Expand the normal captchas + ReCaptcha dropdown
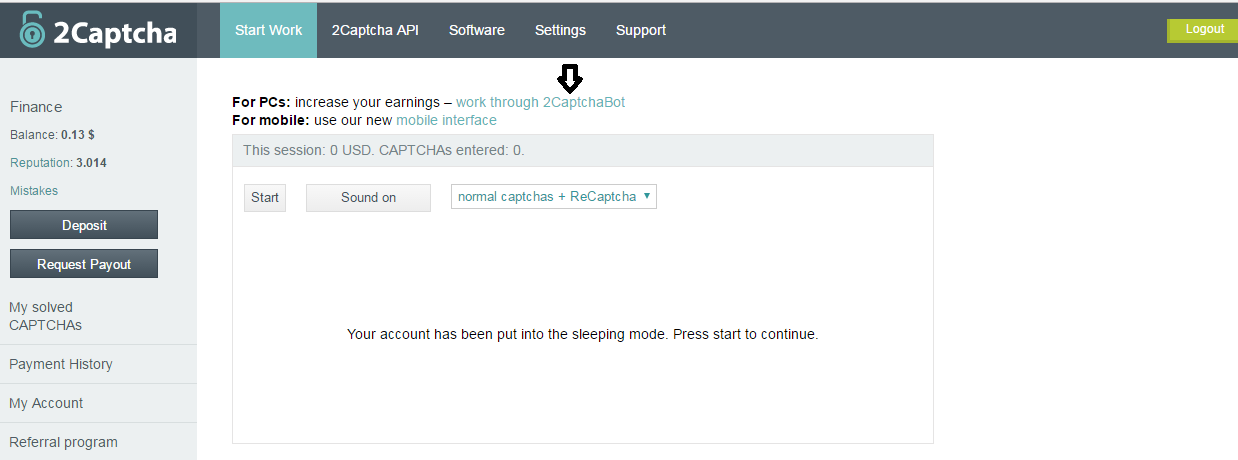This screenshot has height=460, width=1238. [x=554, y=197]
